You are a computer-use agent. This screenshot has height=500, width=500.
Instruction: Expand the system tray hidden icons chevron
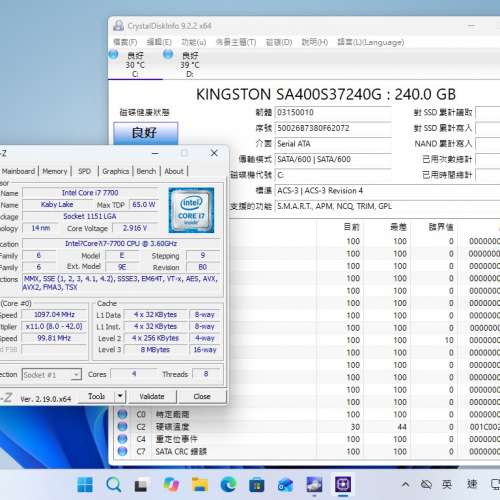pyautogui.click(x=405, y=484)
